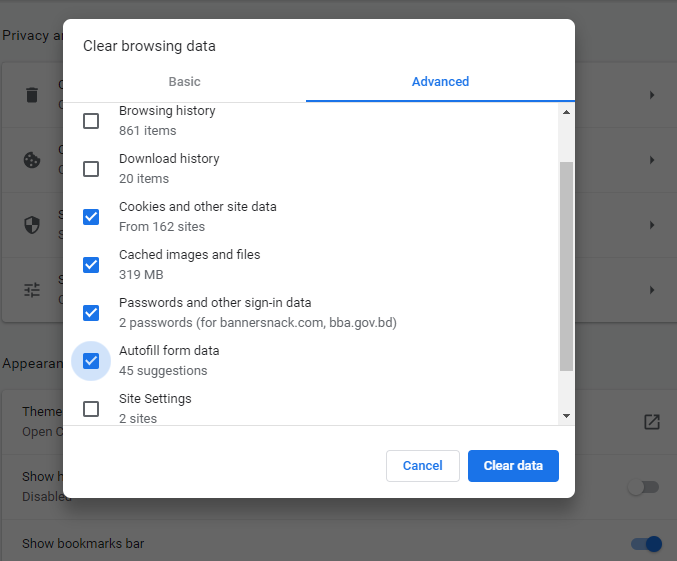Click the site settings sliders icon
This screenshot has height=561, width=677.
[x=32, y=290]
